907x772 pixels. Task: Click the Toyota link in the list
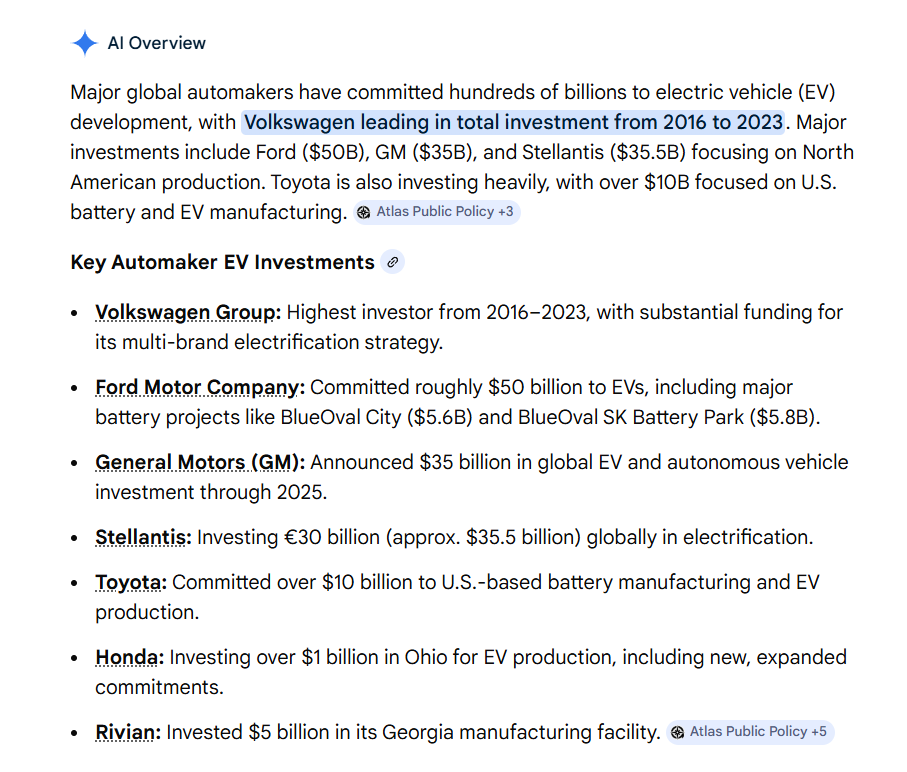pos(131,582)
